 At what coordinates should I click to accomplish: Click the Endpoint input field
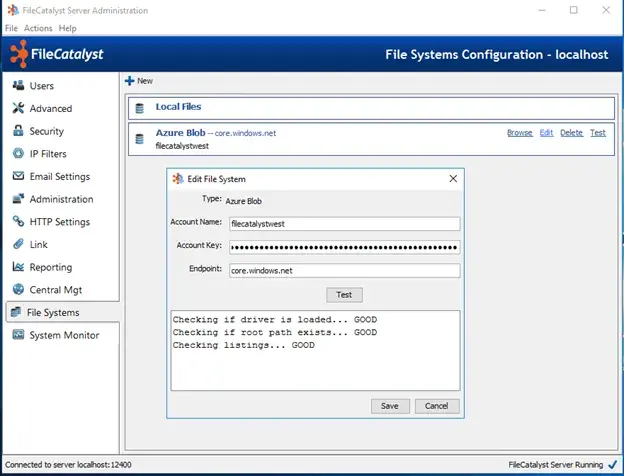pyautogui.click(x=345, y=271)
